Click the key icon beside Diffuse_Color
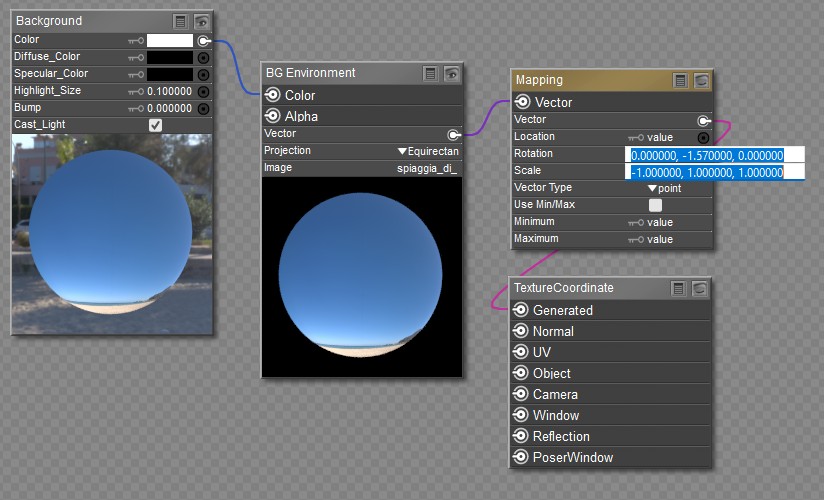Screen dimensions: 824x500 (136, 58)
